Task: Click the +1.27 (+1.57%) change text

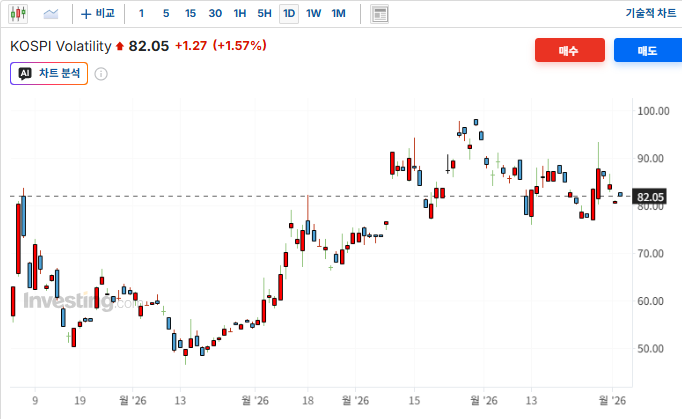Action: point(221,45)
